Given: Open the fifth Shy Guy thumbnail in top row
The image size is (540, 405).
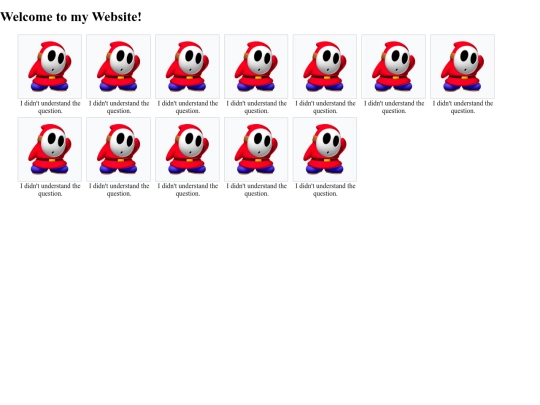Looking at the screenshot, I should [x=325, y=66].
